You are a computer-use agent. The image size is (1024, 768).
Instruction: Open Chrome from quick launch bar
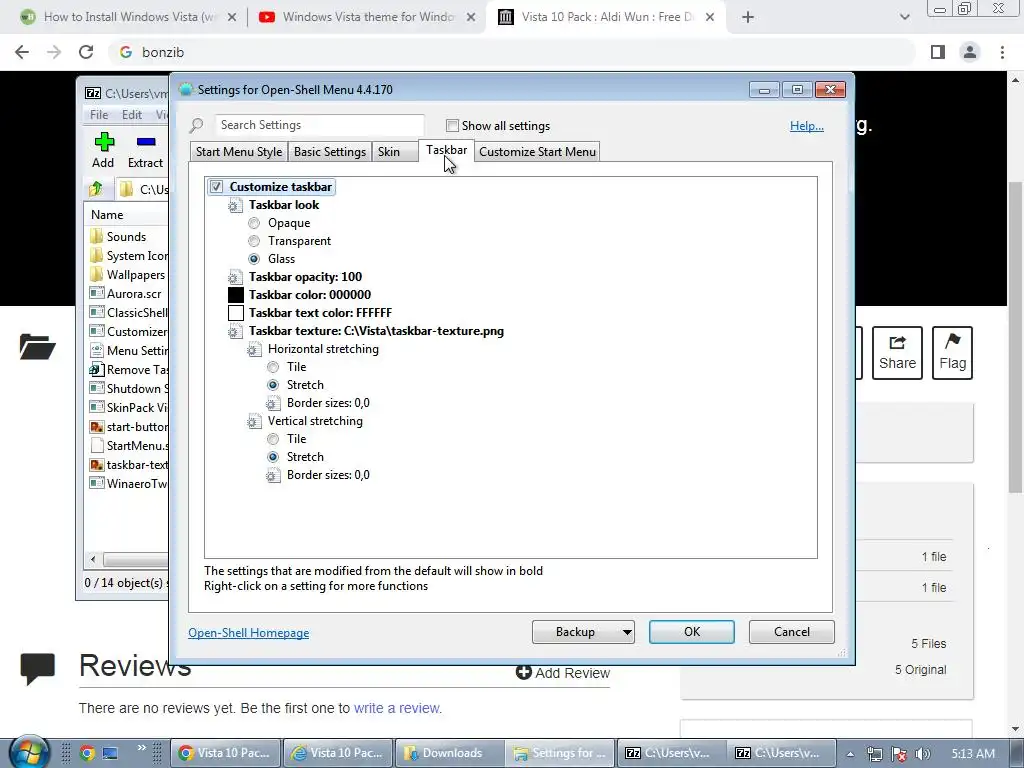tap(87, 754)
